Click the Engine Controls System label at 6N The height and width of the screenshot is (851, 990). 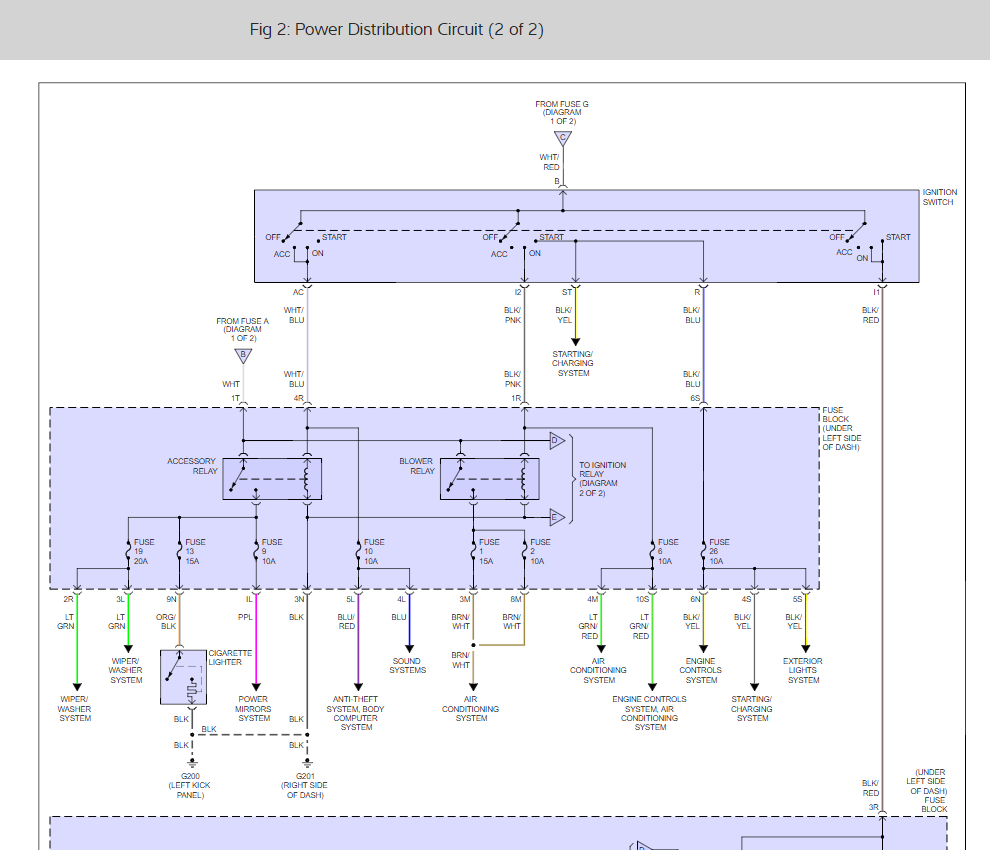(701, 670)
